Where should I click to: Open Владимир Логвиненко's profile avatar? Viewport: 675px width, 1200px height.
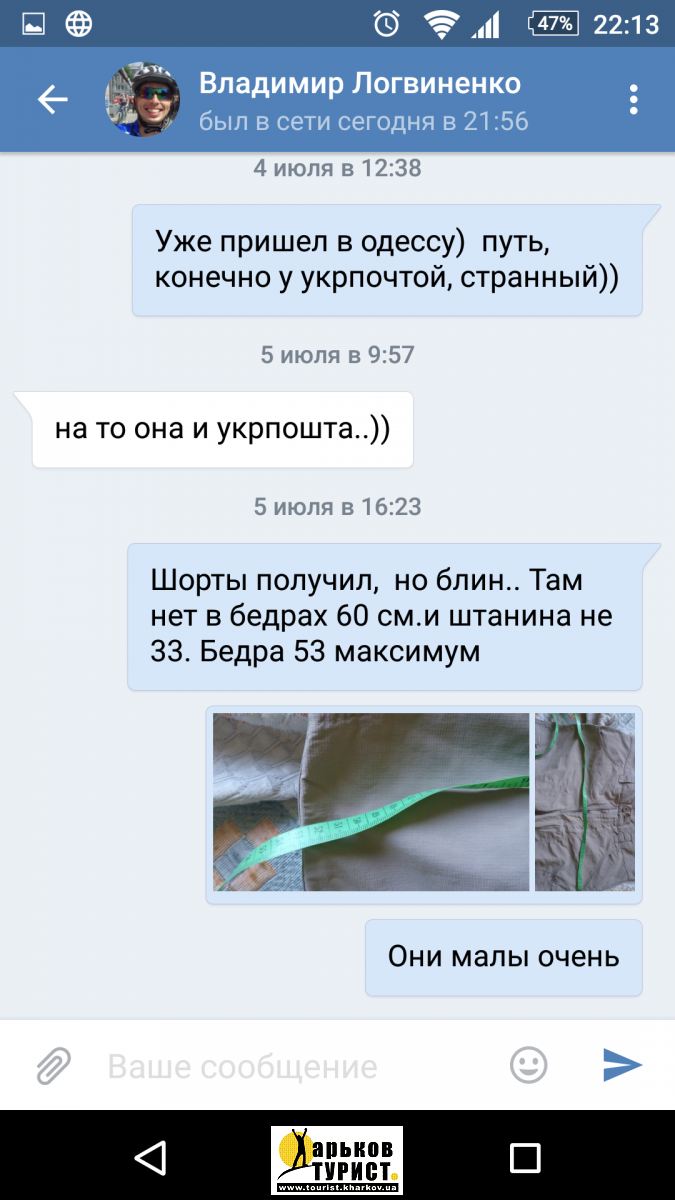point(143,99)
